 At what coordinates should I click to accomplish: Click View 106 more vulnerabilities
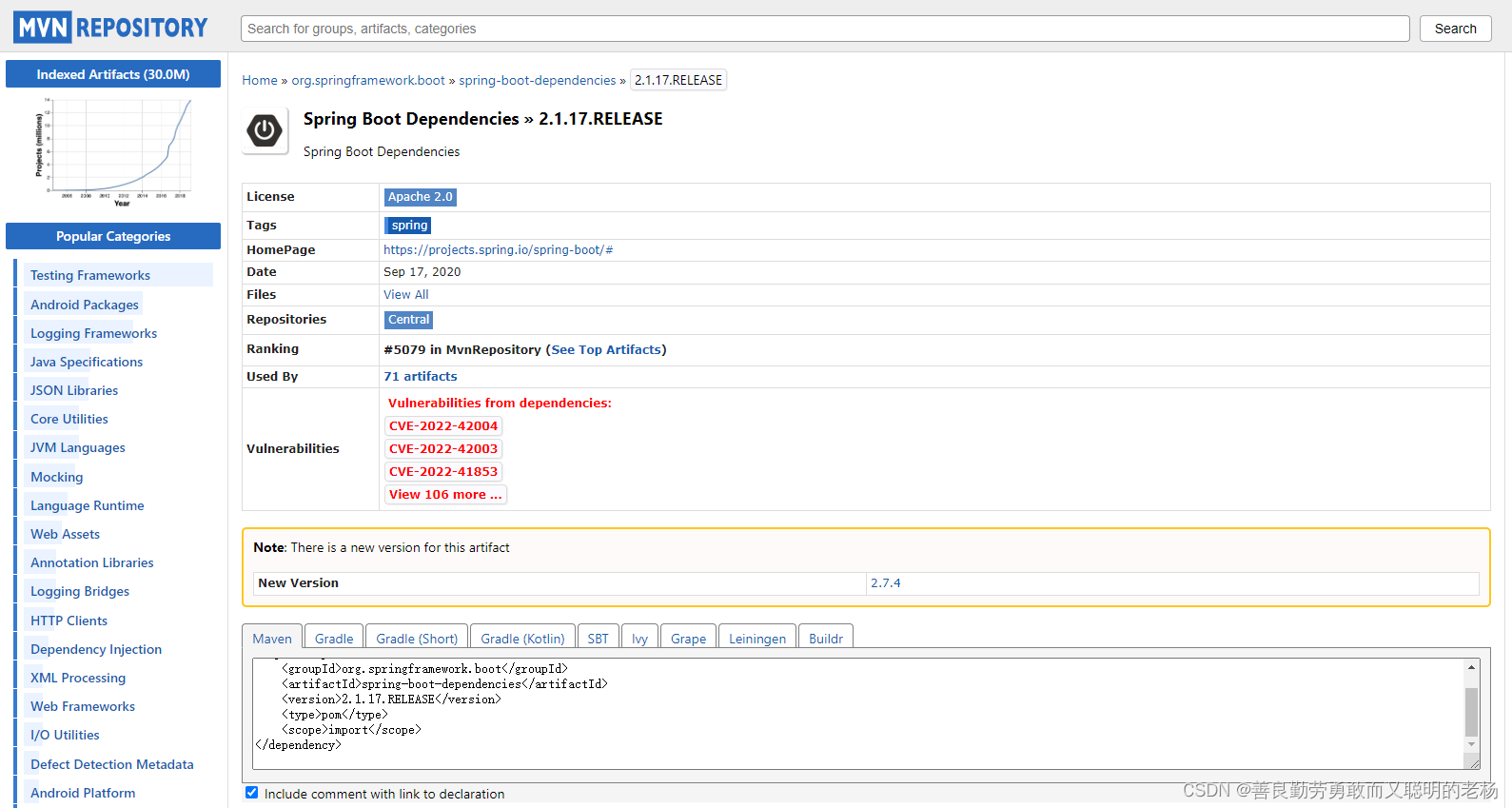[445, 495]
